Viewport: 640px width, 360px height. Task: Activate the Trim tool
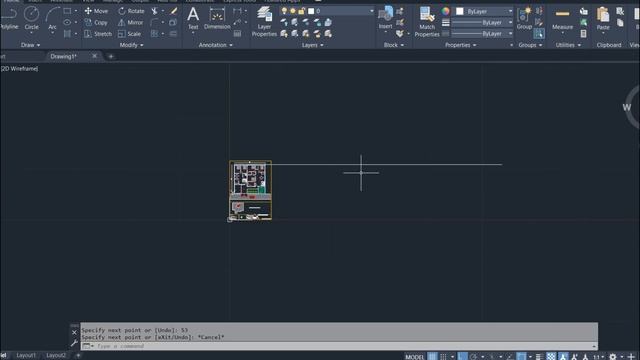tap(155, 11)
